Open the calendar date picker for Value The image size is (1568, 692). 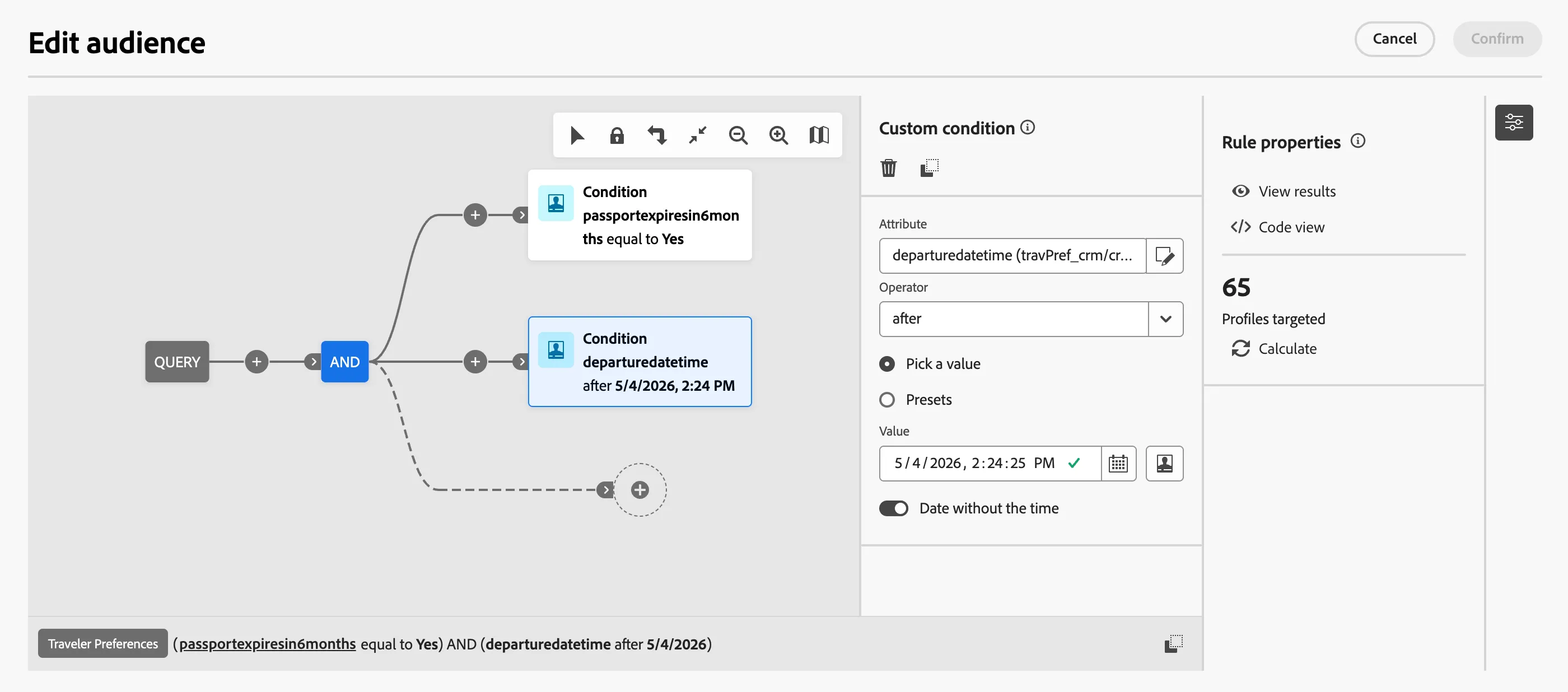pos(1118,464)
